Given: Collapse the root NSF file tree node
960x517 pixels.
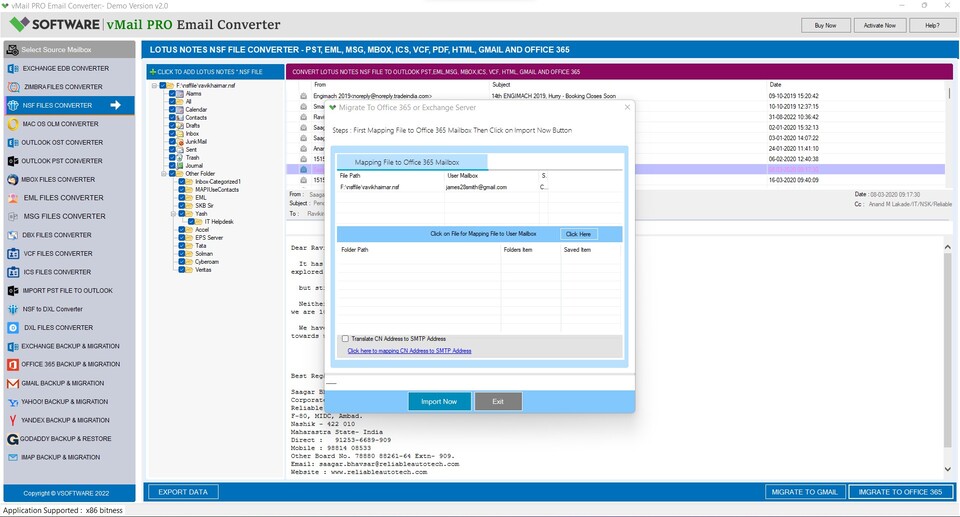Looking at the screenshot, I should click(154, 86).
